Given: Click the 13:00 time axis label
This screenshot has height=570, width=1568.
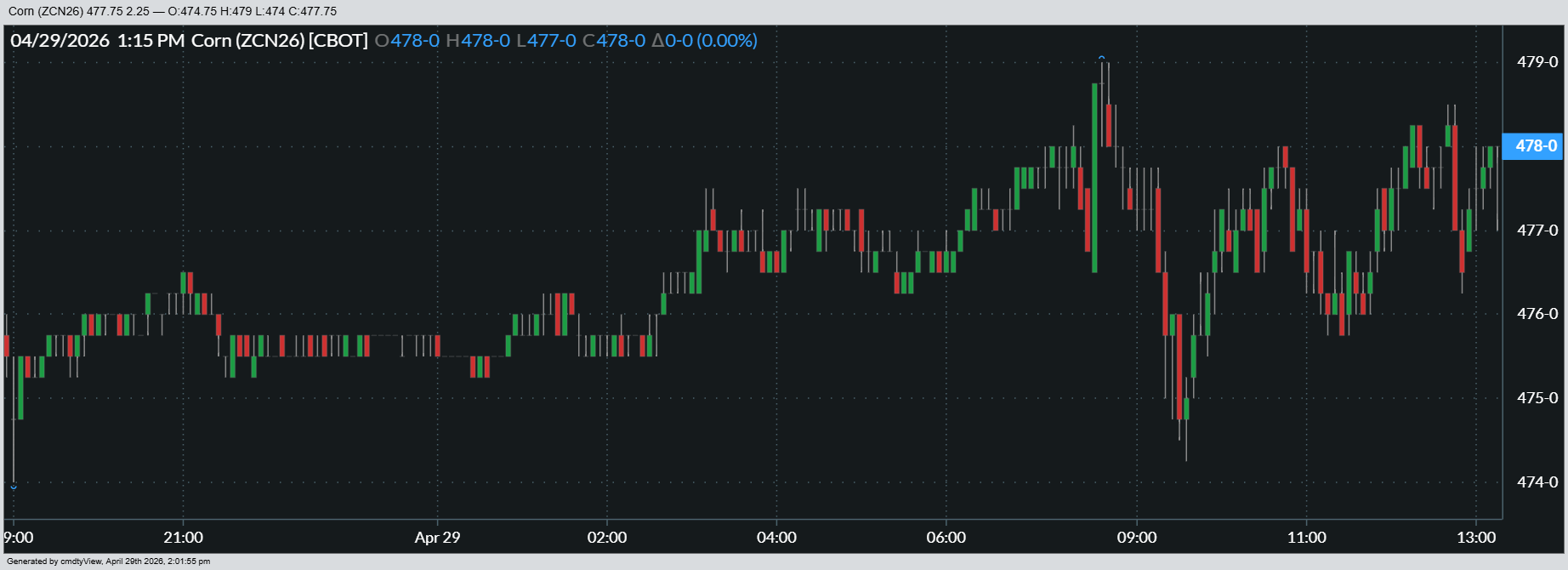Looking at the screenshot, I should [x=1476, y=538].
